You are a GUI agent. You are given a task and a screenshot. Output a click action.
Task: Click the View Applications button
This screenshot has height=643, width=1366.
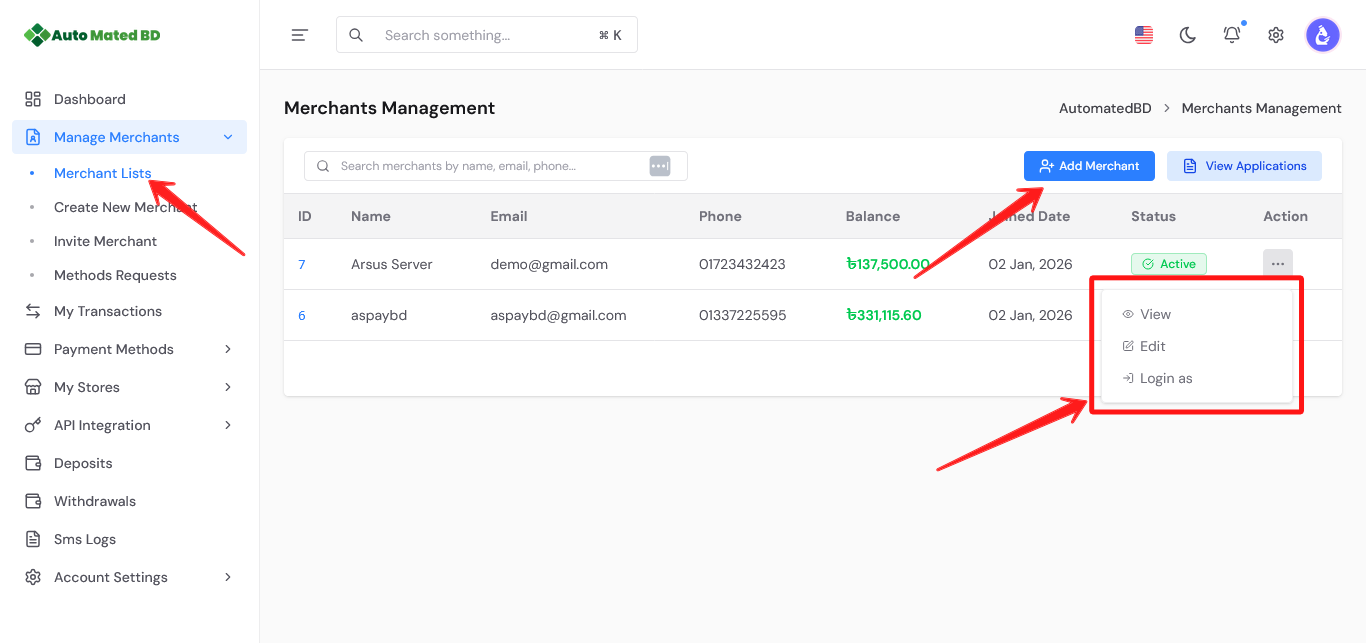pyautogui.click(x=1244, y=166)
